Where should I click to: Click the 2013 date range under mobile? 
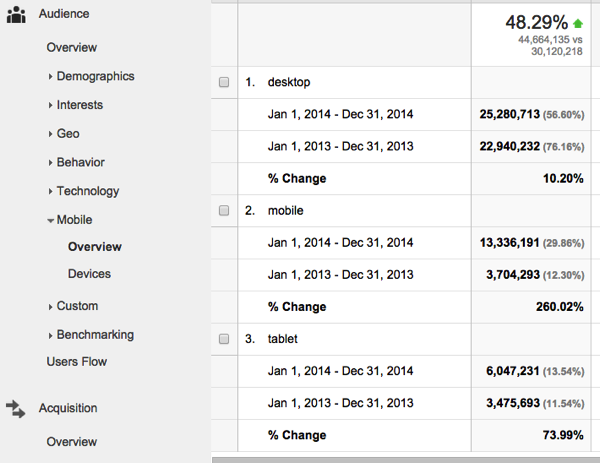[x=341, y=275]
